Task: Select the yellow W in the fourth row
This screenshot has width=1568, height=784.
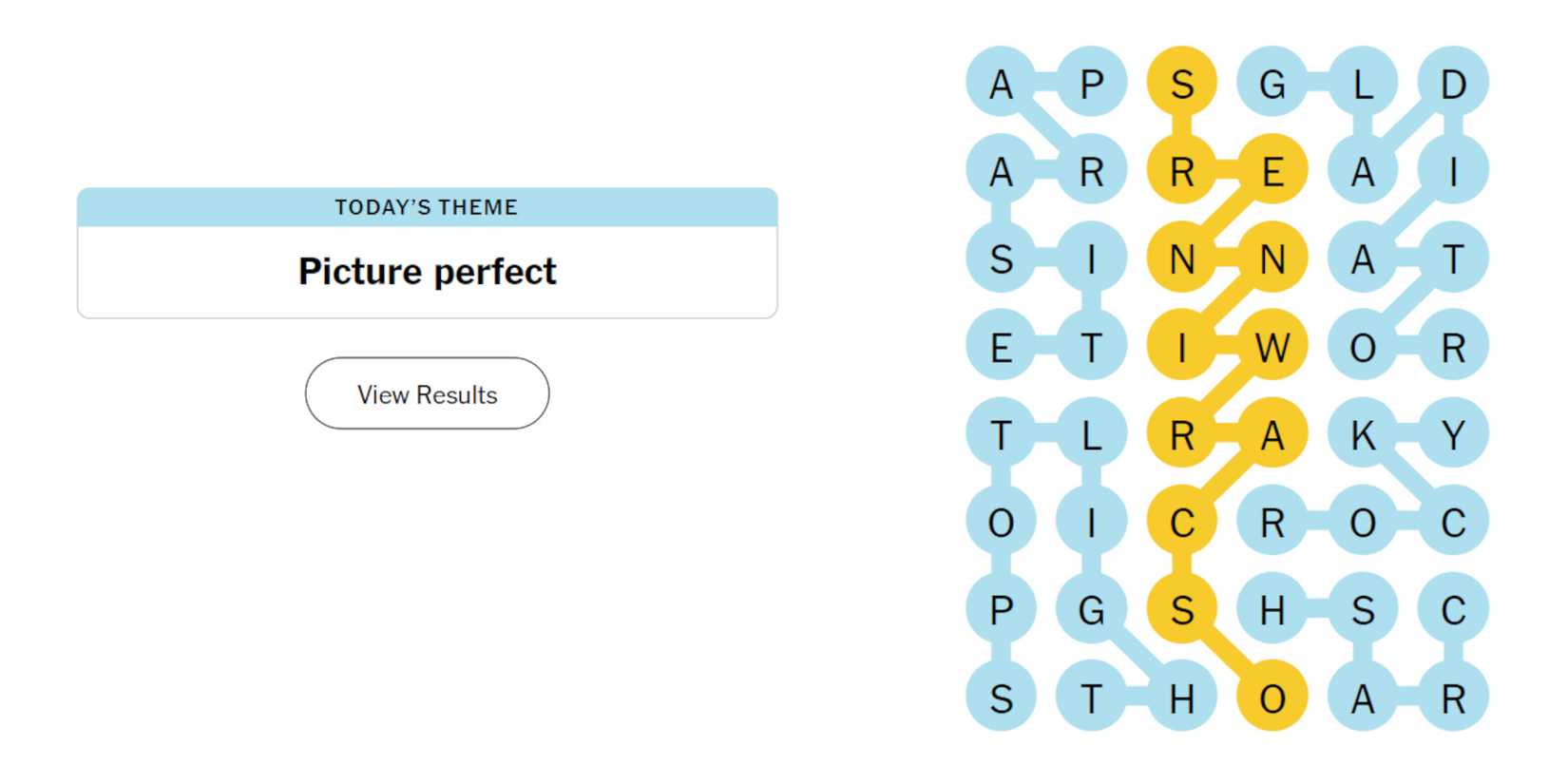Action: (x=1273, y=347)
